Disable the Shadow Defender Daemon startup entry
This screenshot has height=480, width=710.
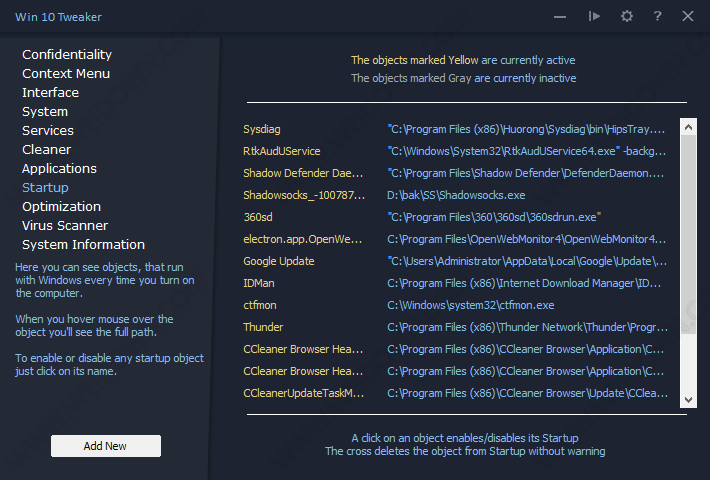(x=303, y=173)
